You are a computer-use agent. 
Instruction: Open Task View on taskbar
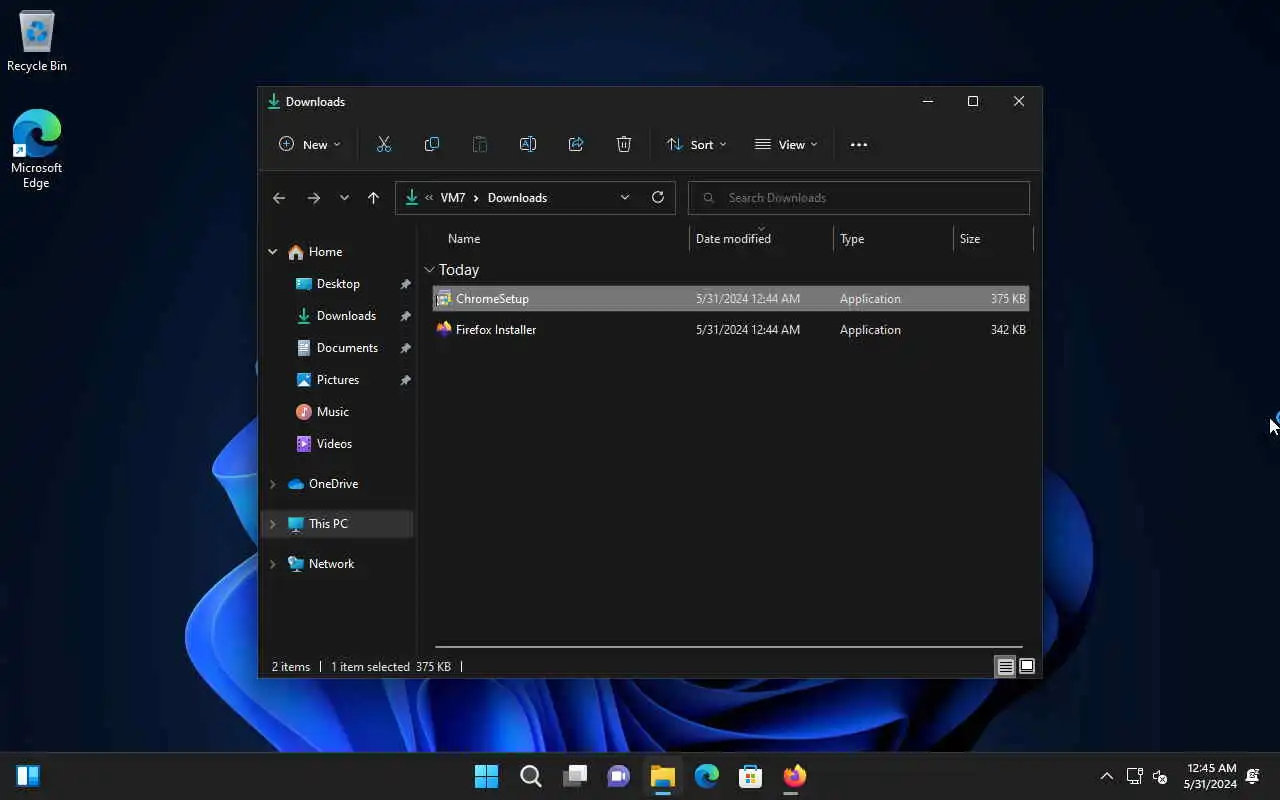pos(575,776)
